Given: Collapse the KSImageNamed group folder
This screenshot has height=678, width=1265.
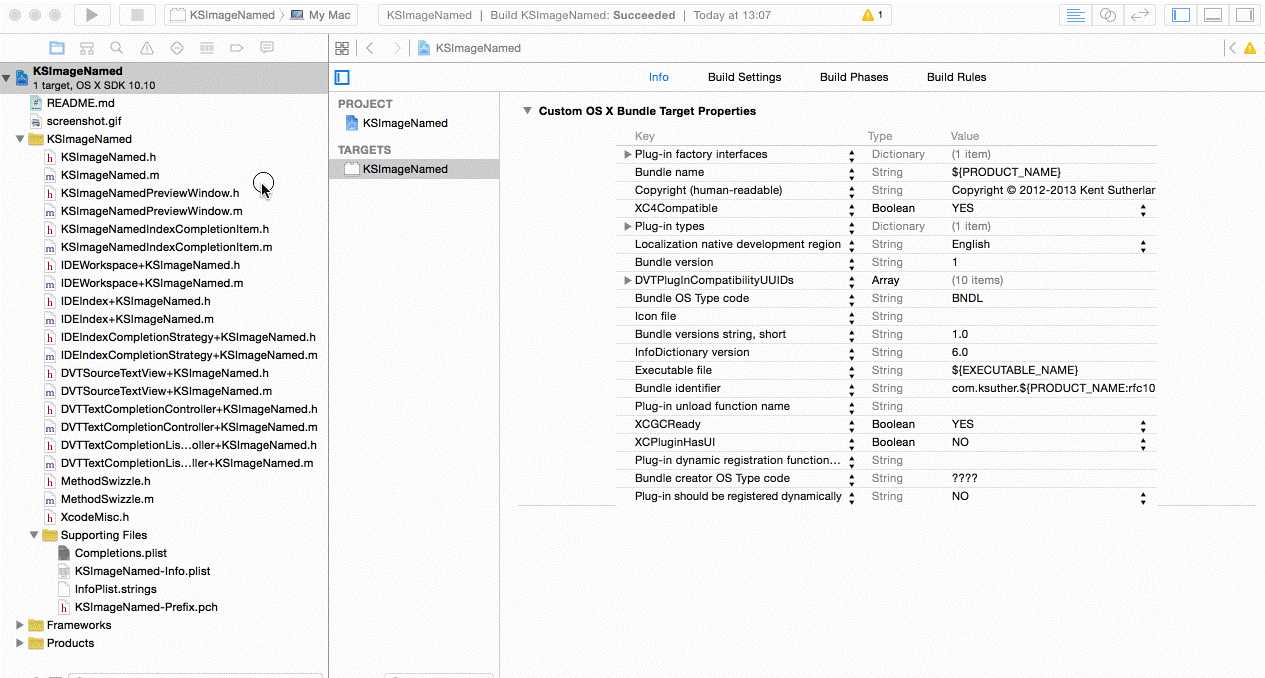Looking at the screenshot, I should coord(20,139).
